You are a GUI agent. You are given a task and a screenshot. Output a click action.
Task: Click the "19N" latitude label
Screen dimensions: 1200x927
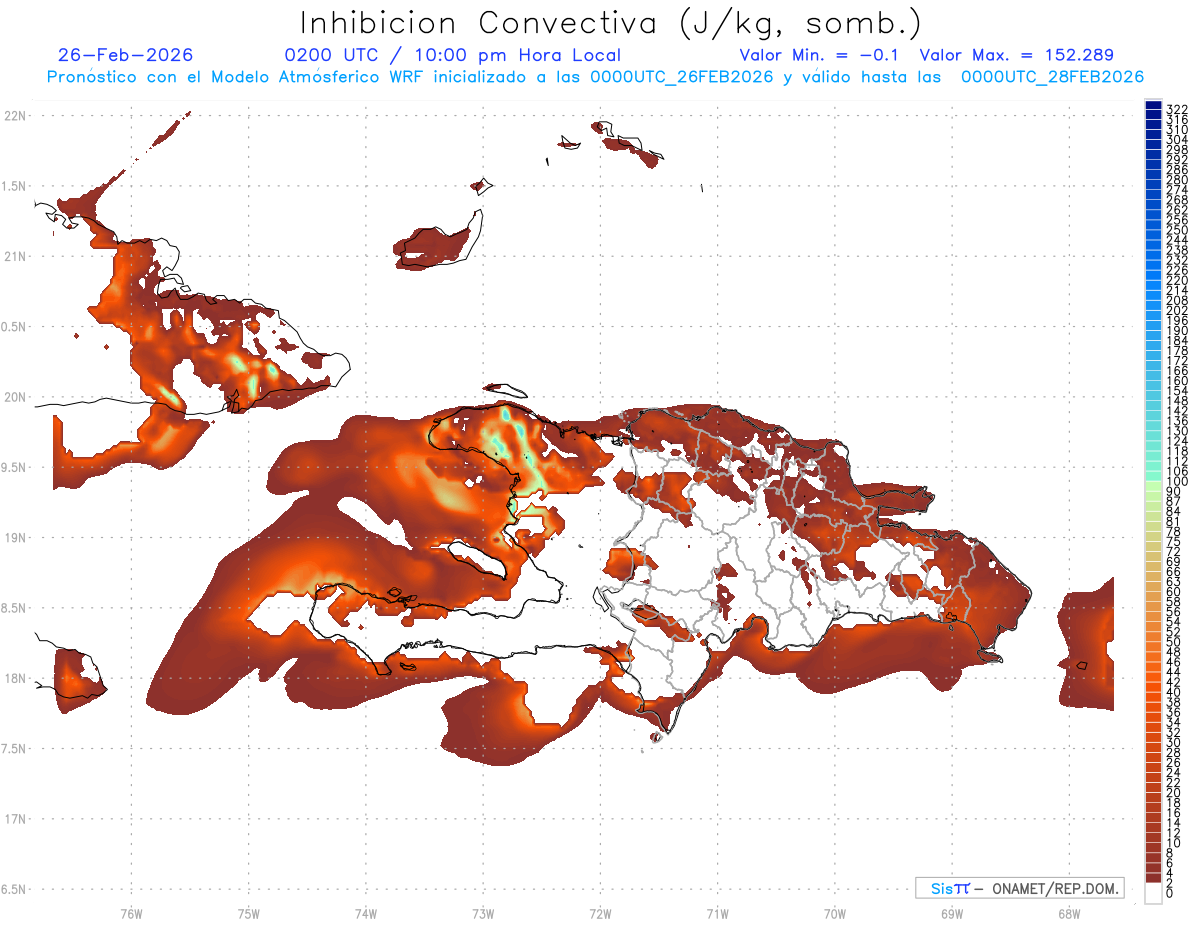click(14, 538)
